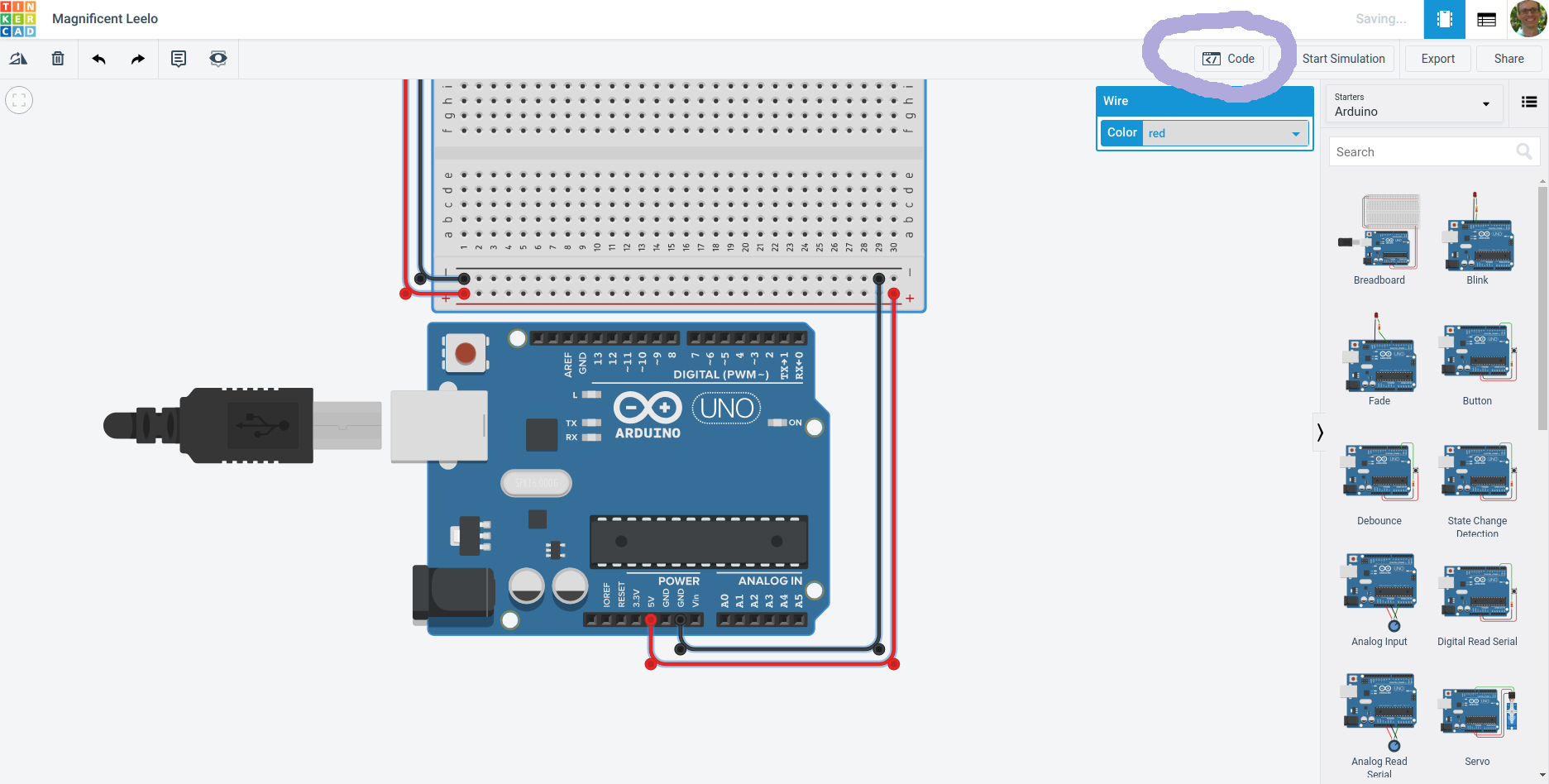The width and height of the screenshot is (1549, 784).
Task: Switch to component list view icon
Action: click(x=1486, y=19)
